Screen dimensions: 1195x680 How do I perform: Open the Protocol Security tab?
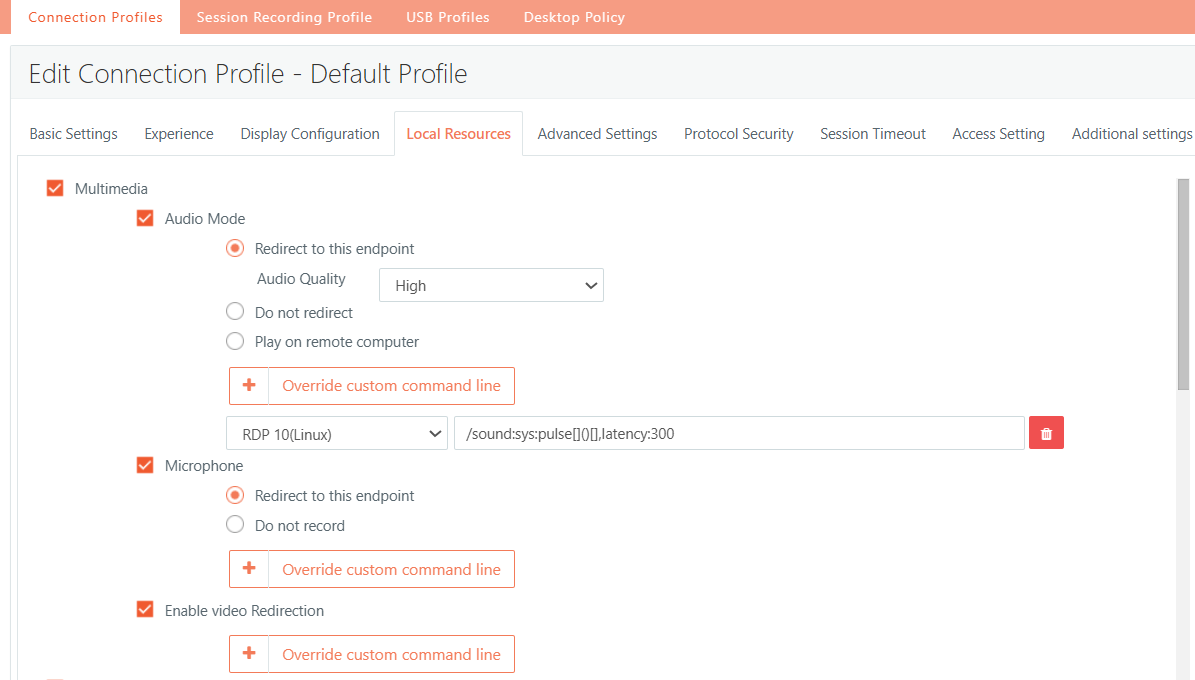tap(738, 134)
